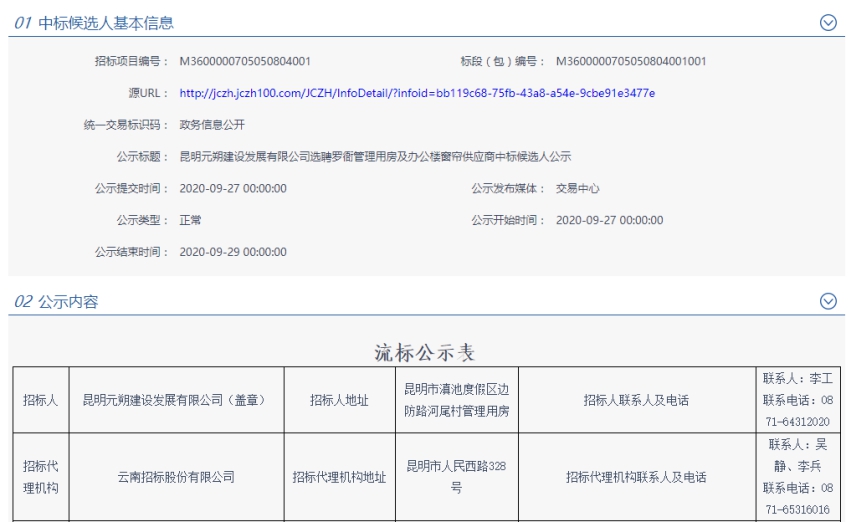Click the 公示结束时间 date 2020-09-29
This screenshot has width=851, height=523.
(232, 252)
